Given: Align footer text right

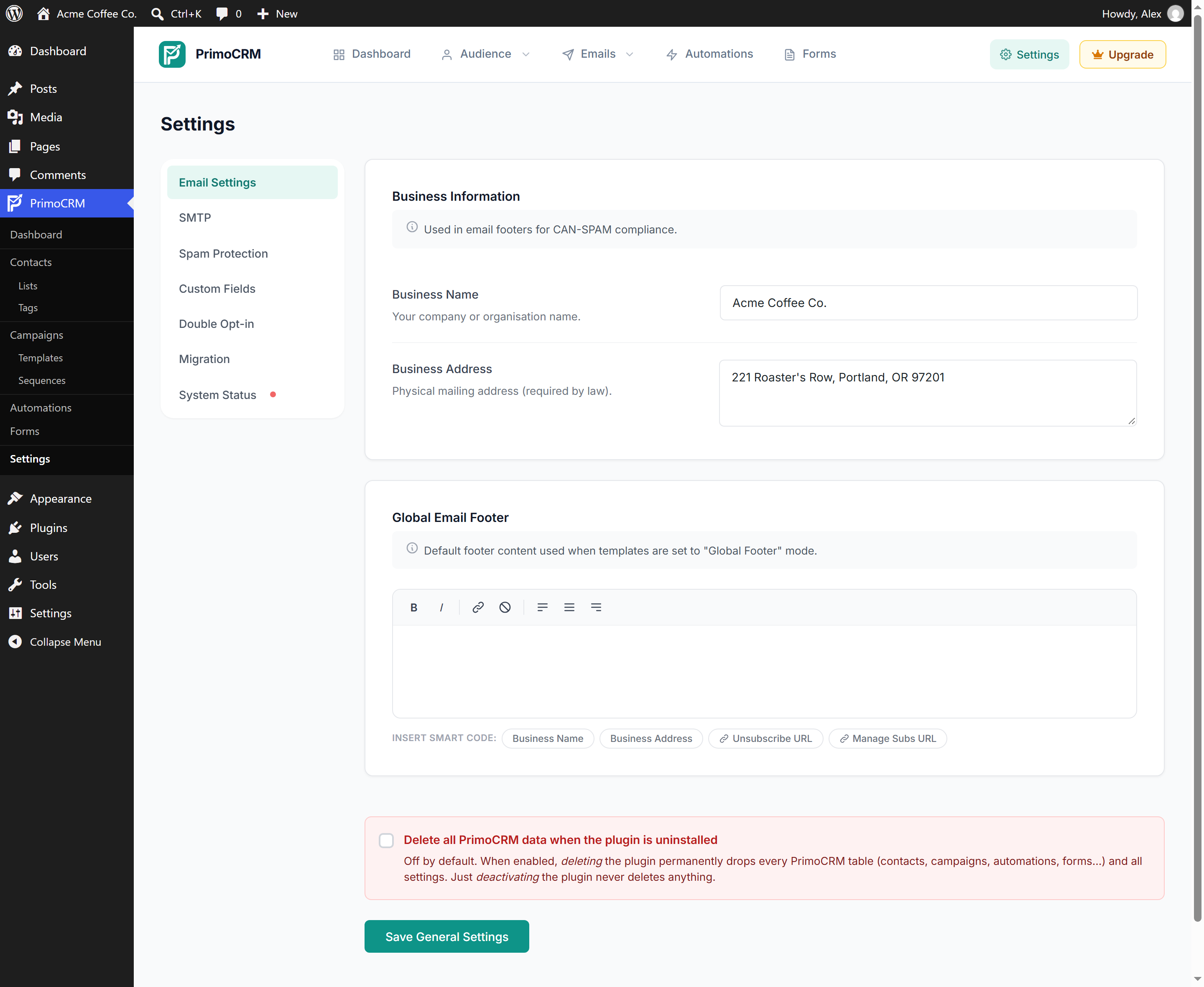Looking at the screenshot, I should tap(595, 607).
